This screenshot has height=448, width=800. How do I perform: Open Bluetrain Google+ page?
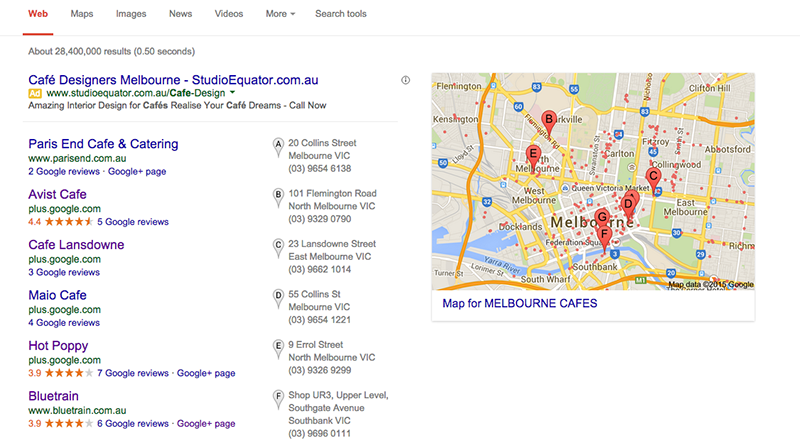click(206, 424)
